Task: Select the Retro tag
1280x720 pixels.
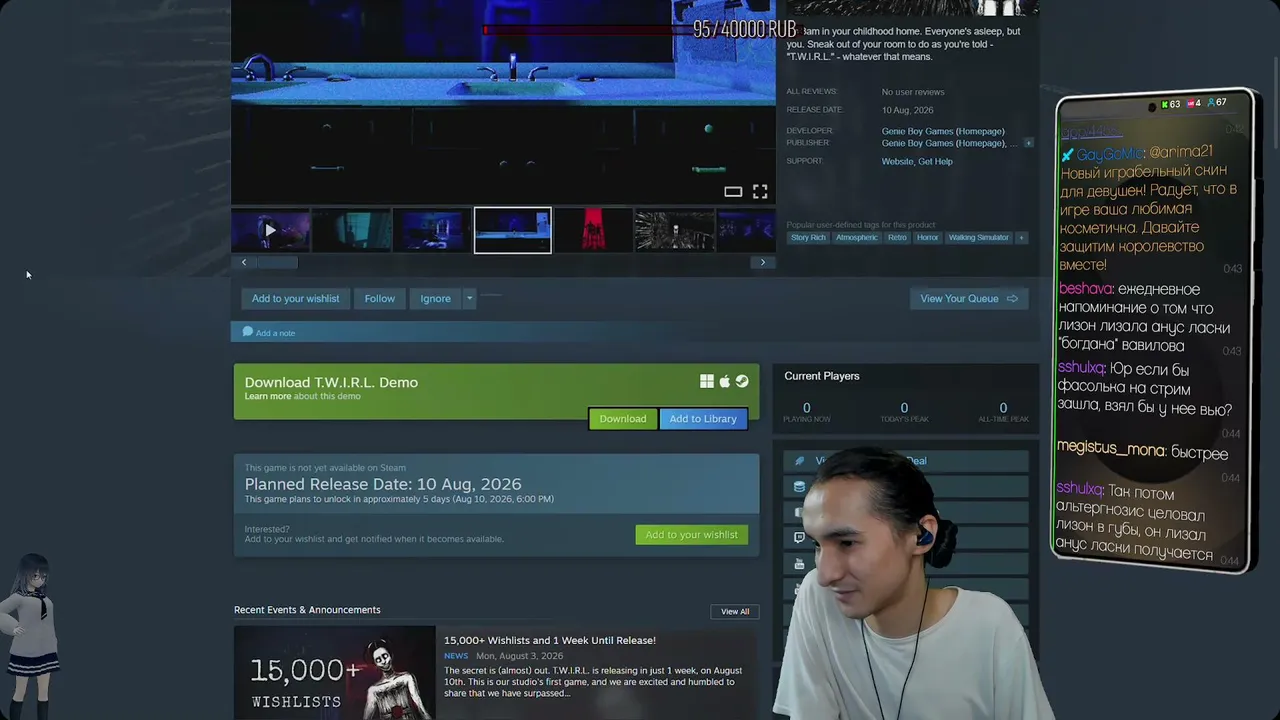Action: [x=897, y=238]
